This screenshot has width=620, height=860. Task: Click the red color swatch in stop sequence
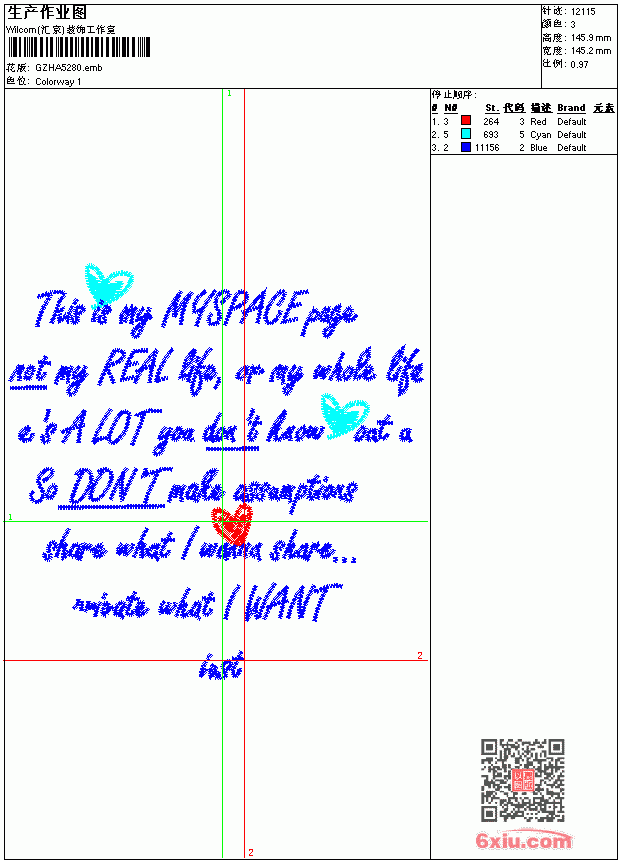point(466,121)
